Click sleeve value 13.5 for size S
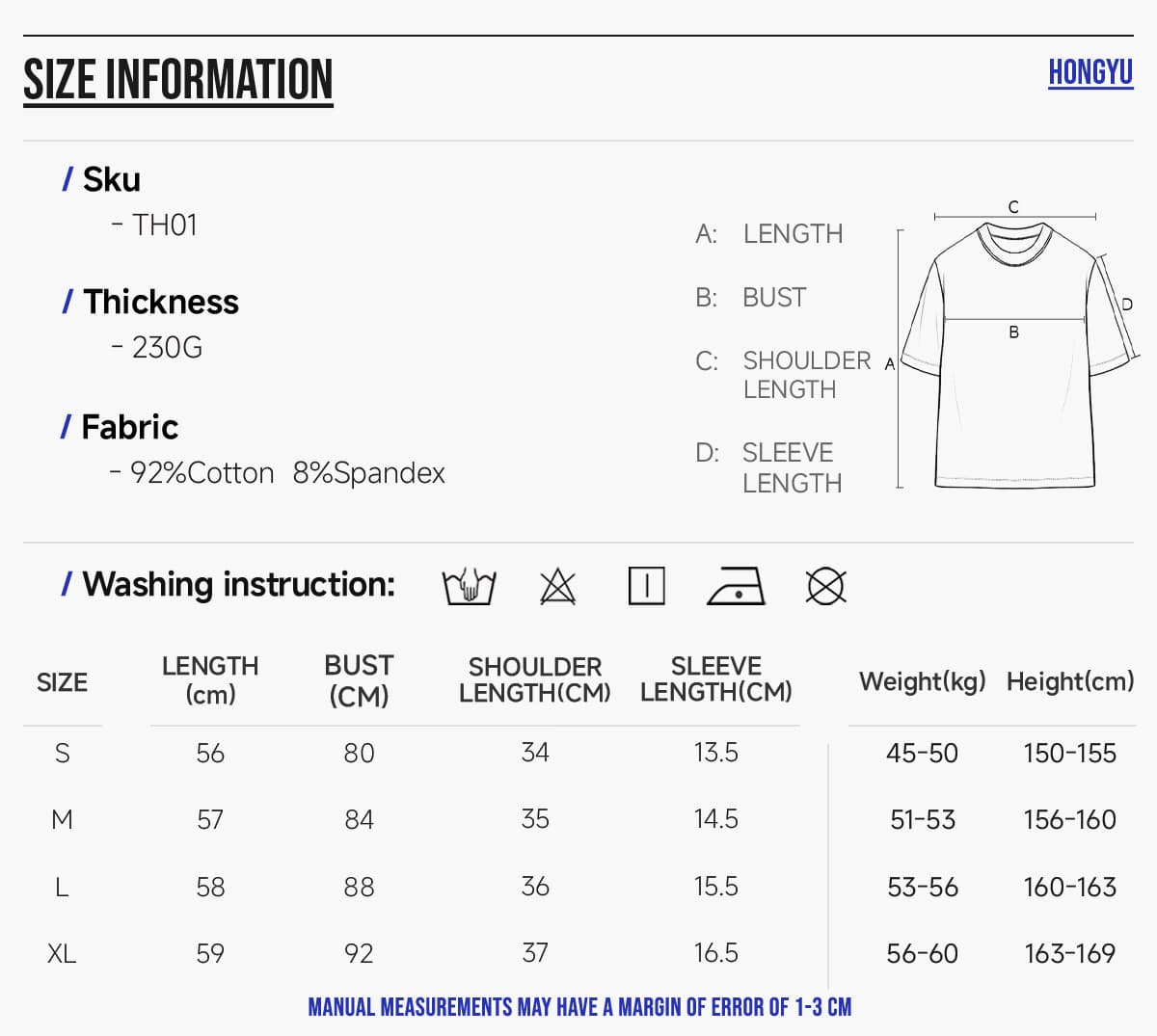This screenshot has height=1036, width=1157. (x=716, y=752)
